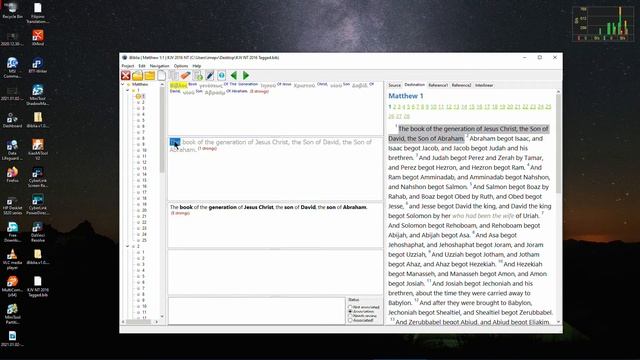
Task: Select the 'Associated' status radio button
Action: (350, 320)
